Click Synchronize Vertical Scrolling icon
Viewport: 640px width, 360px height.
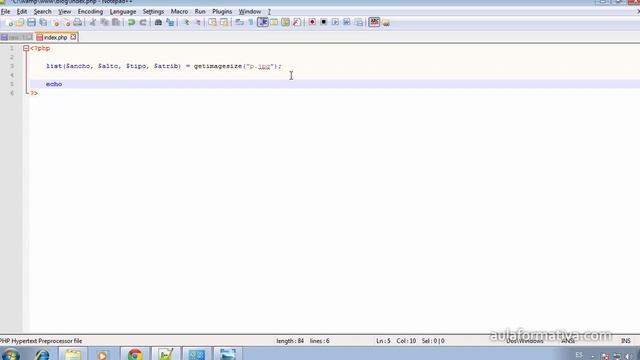click(212, 22)
